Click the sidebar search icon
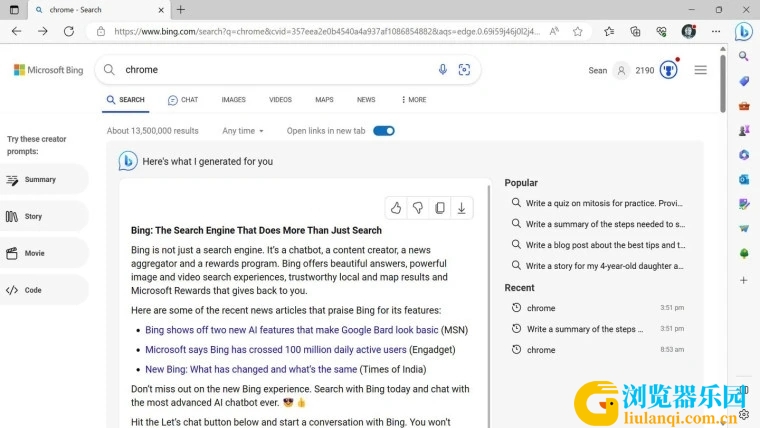 744,56
